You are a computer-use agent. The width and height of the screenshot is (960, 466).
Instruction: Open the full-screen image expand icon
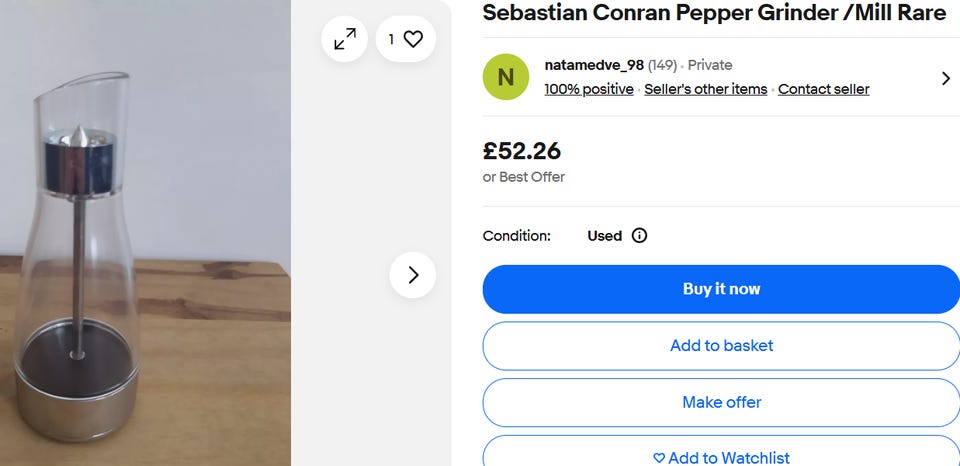[x=345, y=39]
